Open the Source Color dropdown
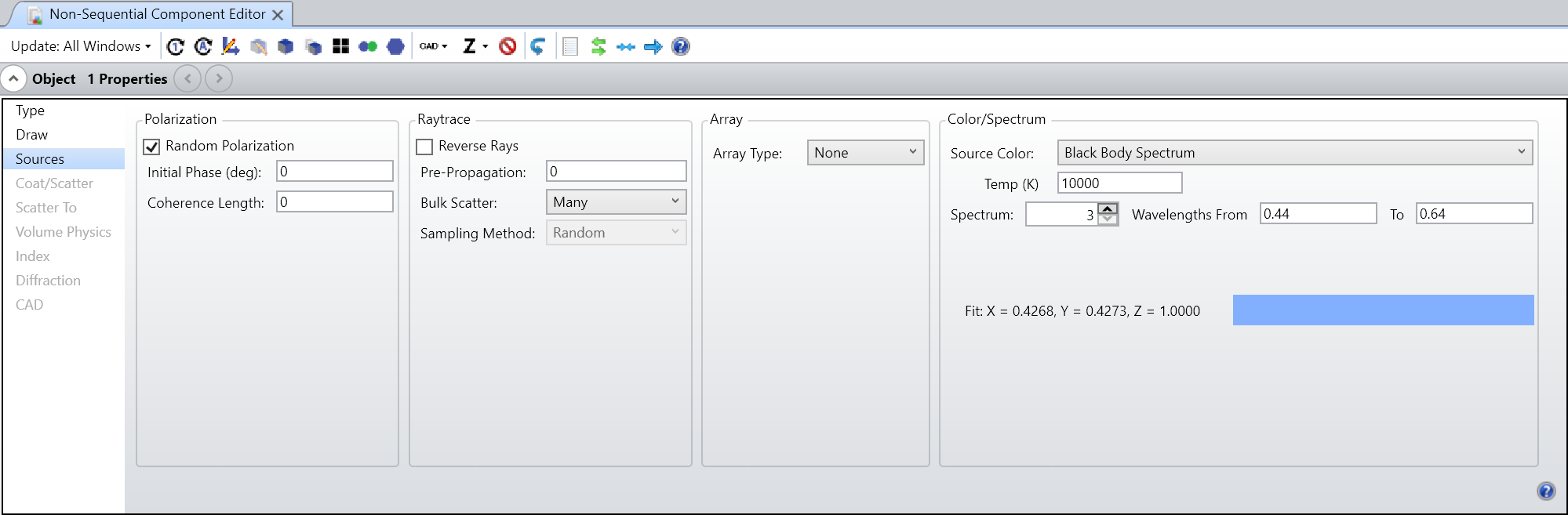The width and height of the screenshot is (1568, 515). click(x=1295, y=153)
